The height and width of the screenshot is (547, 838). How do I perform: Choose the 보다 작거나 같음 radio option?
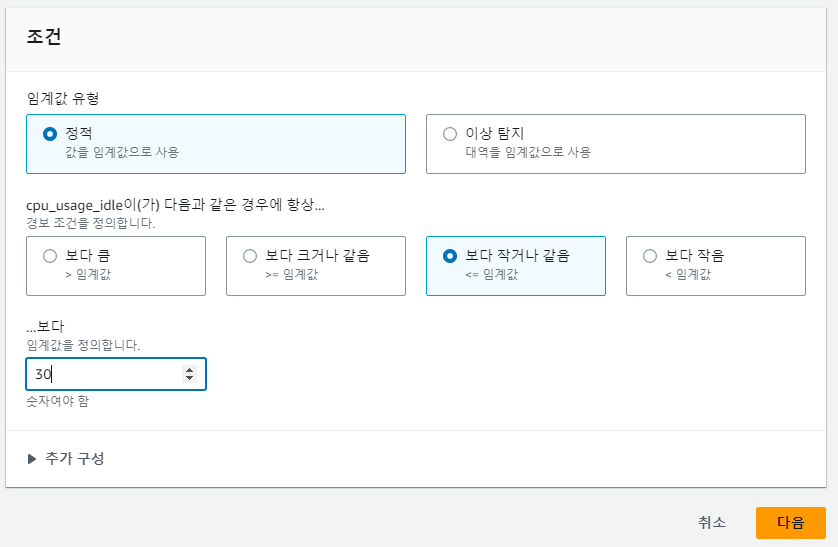point(450,256)
